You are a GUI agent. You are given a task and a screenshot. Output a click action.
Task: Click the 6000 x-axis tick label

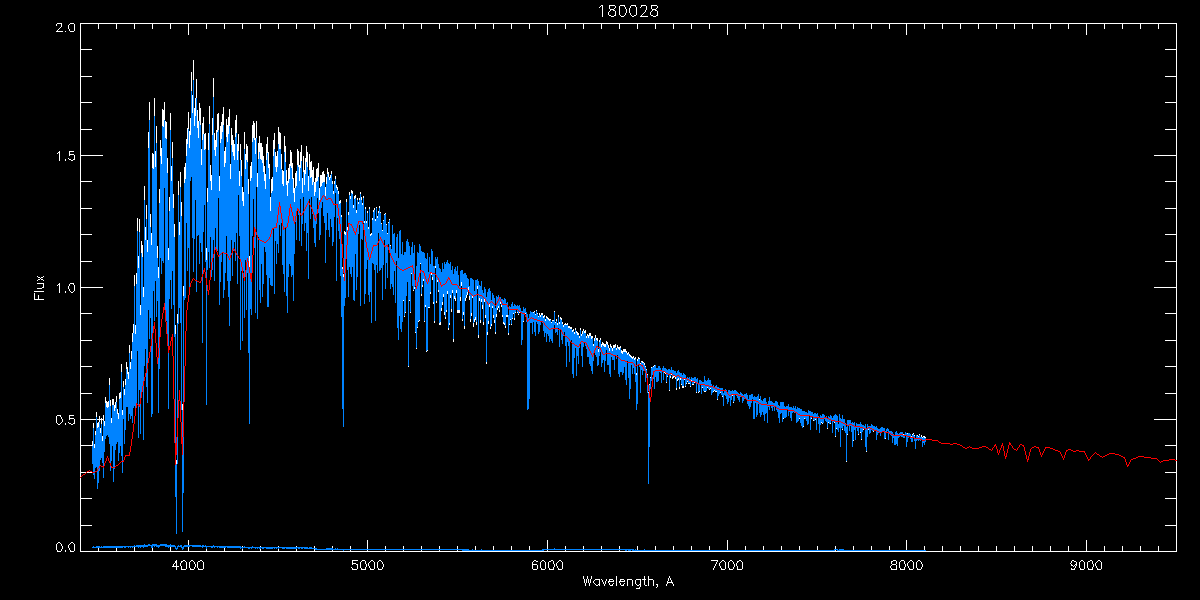click(x=547, y=564)
